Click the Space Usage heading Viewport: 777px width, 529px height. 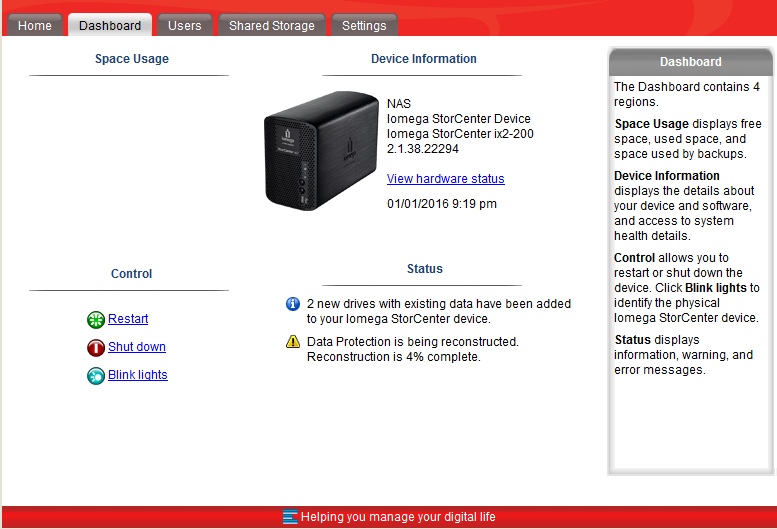[132, 59]
